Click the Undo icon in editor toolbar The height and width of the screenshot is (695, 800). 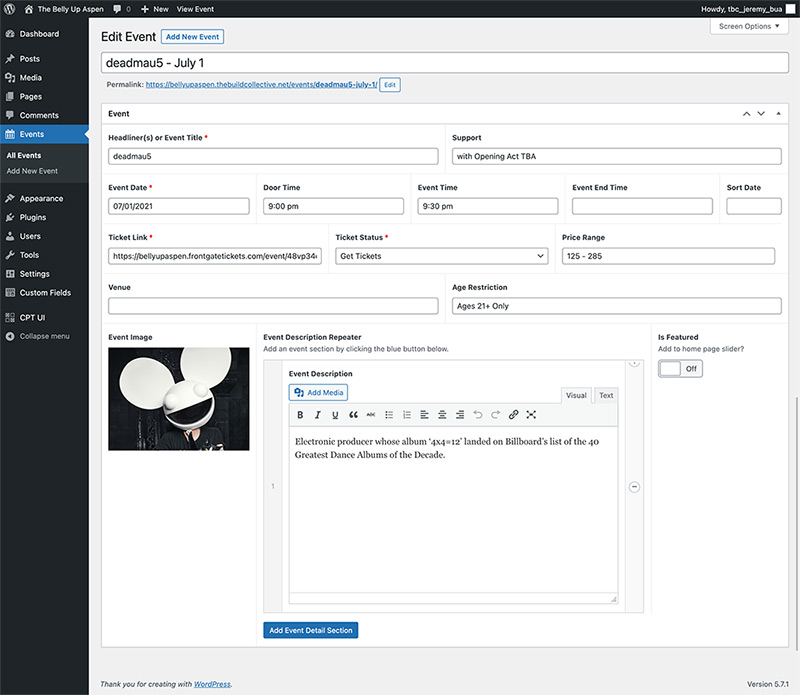(x=478, y=415)
